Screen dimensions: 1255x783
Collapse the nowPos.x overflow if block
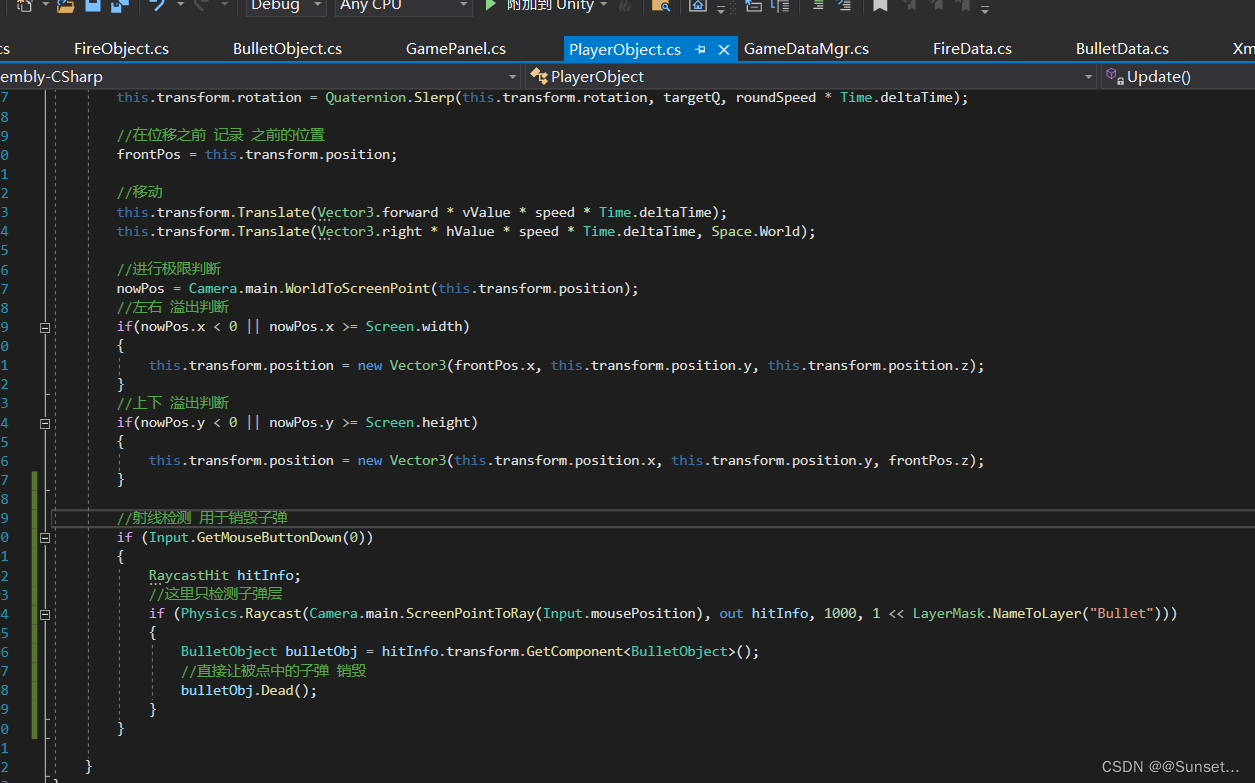coord(44,327)
